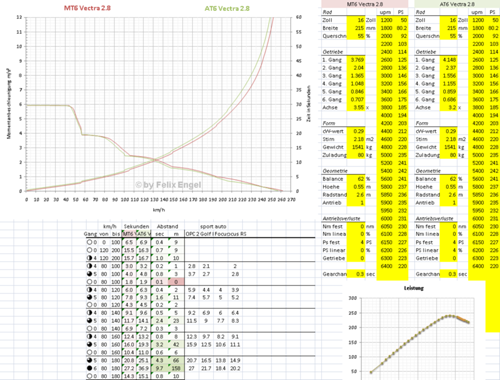Select the 0-100 time cell 6.9 for AT6
The image size is (500, 380).
[x=143, y=242]
